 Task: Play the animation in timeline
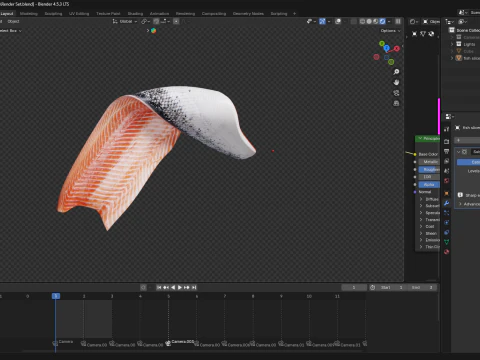(180, 287)
